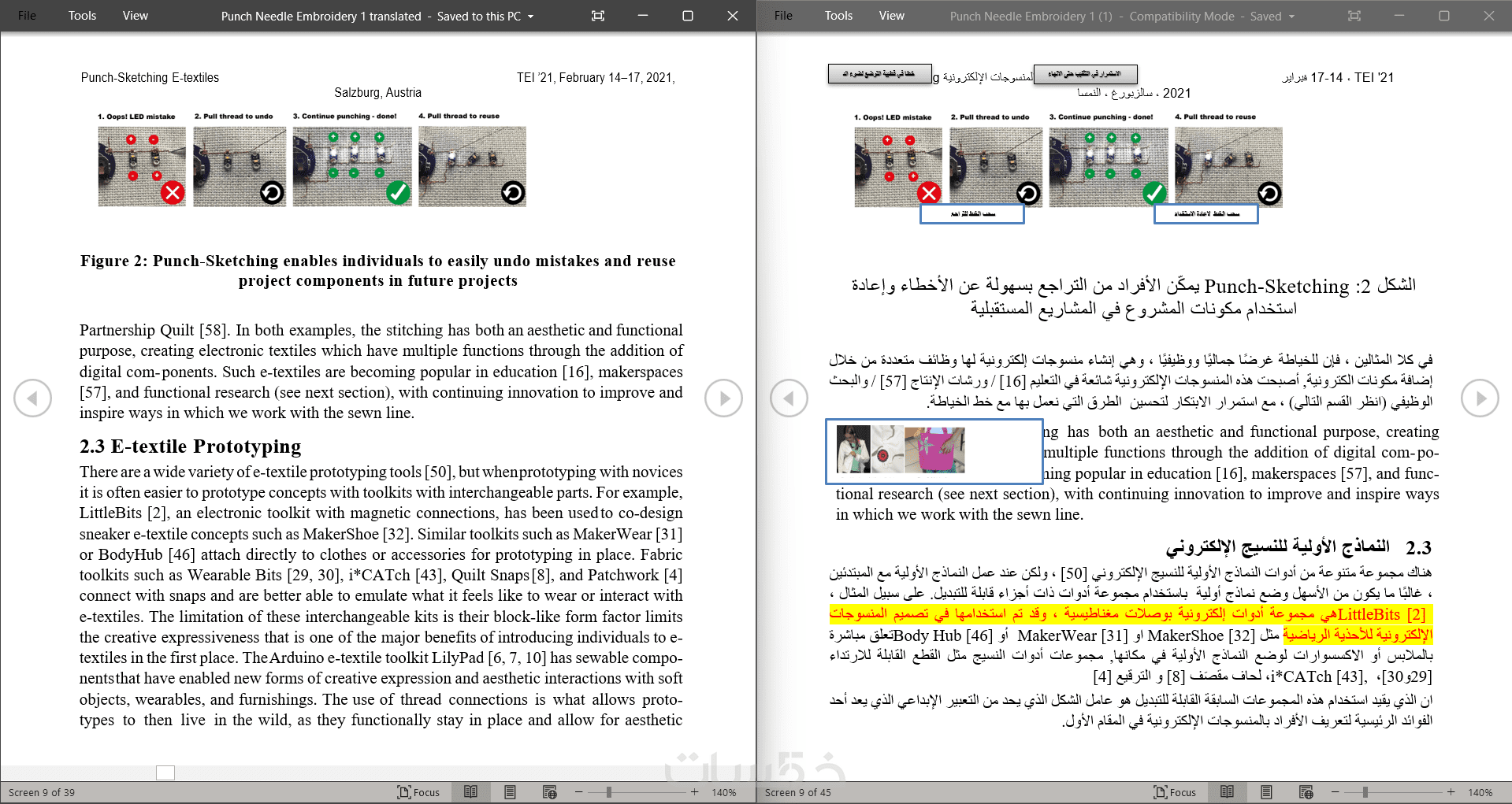Click the Arabic figure caption with 'Punch-Sketching'
1512x804 pixels.
[1134, 296]
